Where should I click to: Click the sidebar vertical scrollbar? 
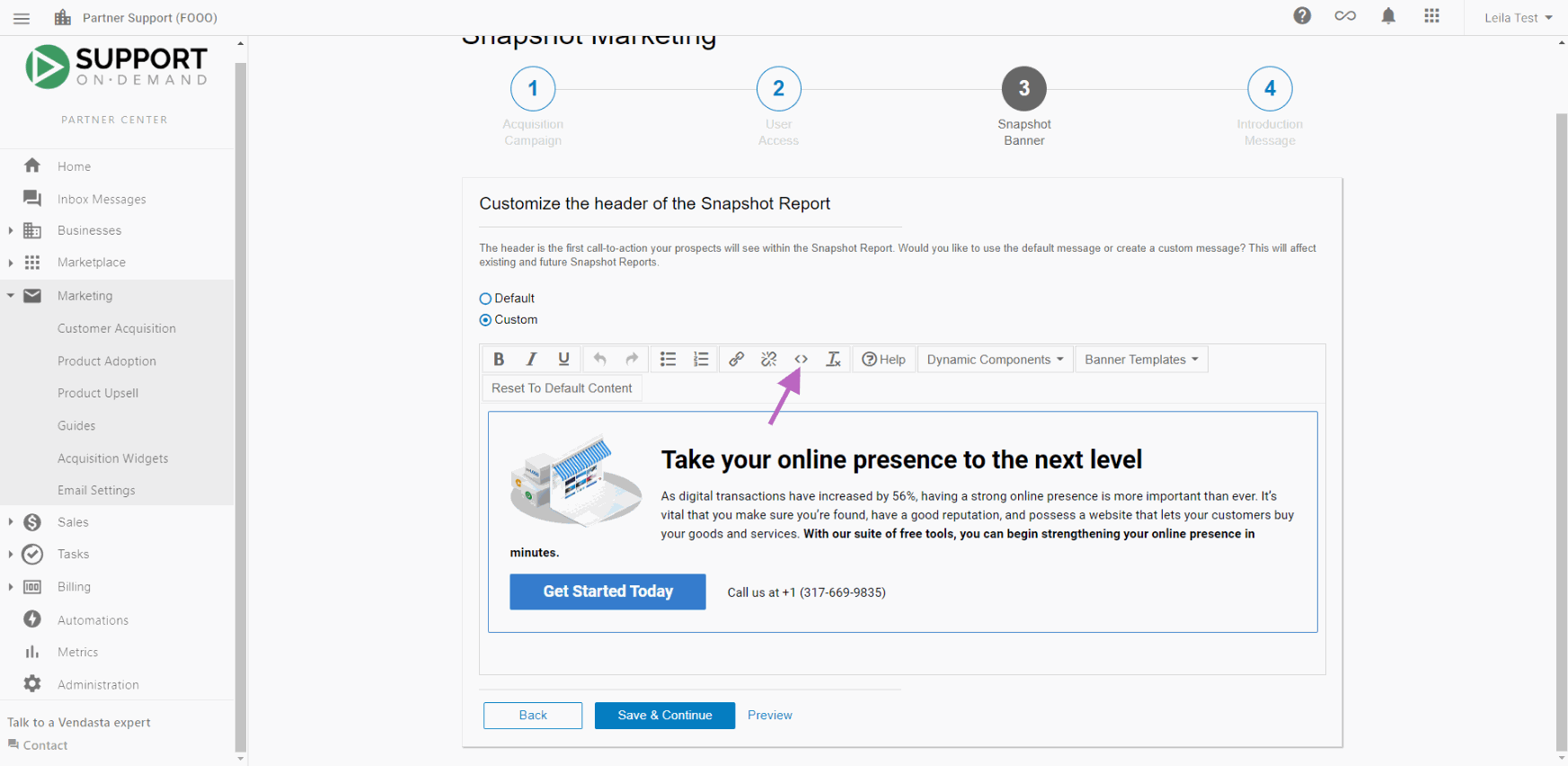240,405
